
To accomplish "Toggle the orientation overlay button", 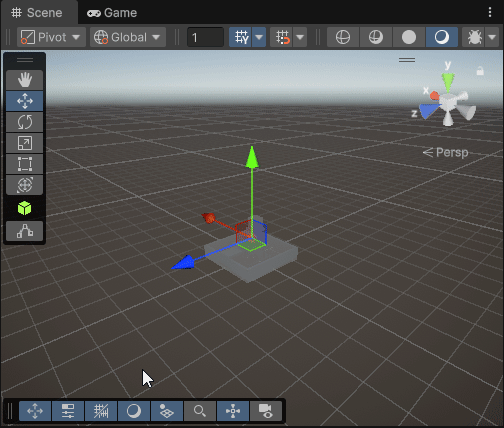I will coord(233,411).
